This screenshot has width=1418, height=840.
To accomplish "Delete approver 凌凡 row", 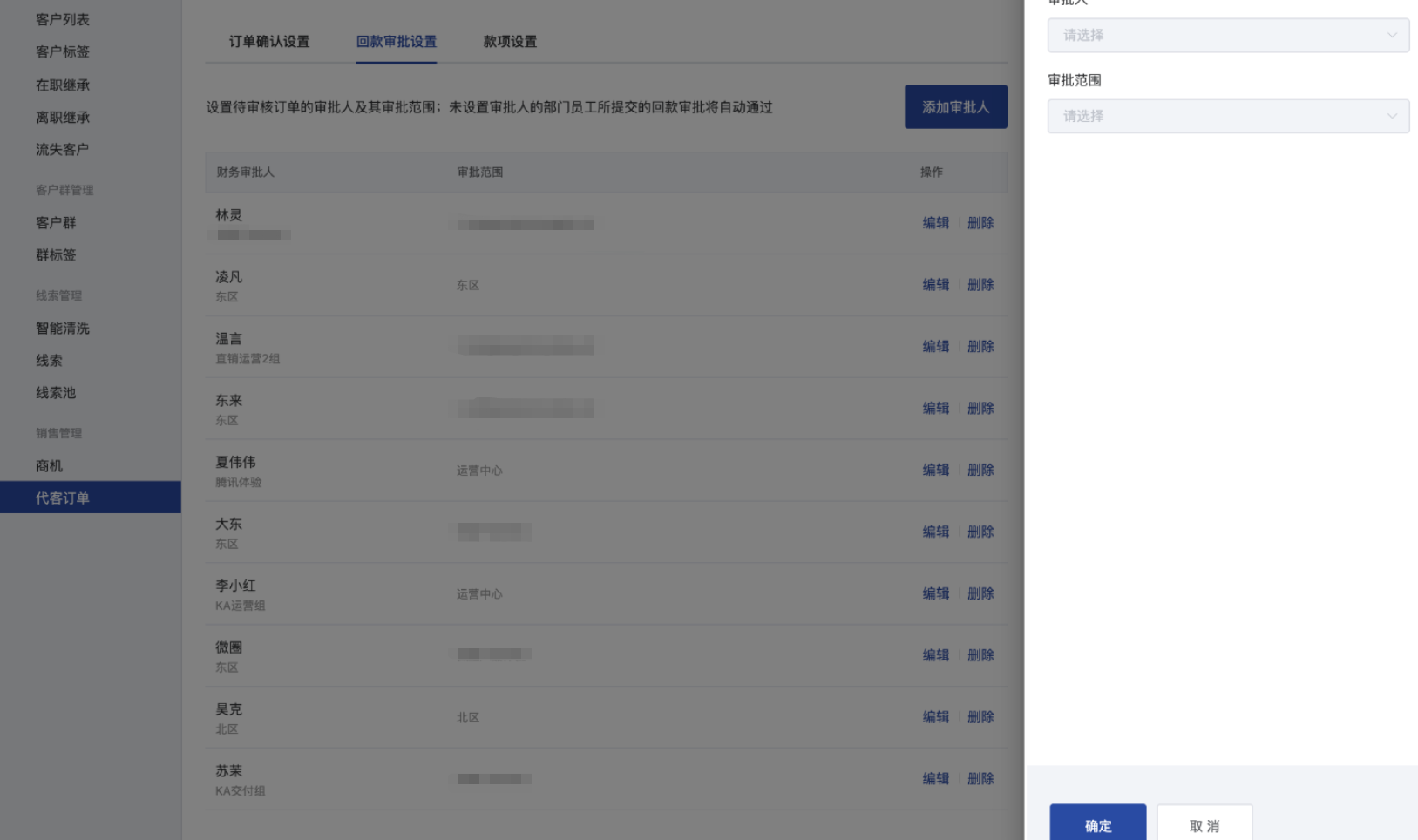I will (x=980, y=285).
